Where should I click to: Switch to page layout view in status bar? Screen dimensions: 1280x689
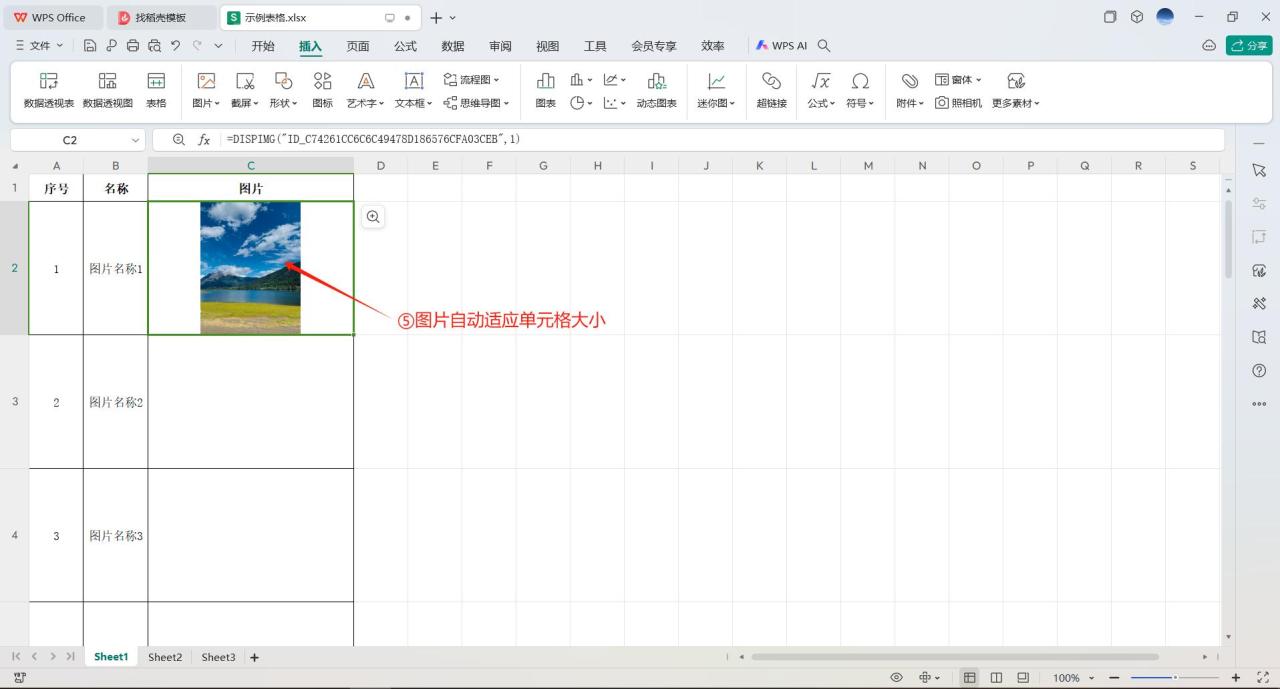[1023, 677]
